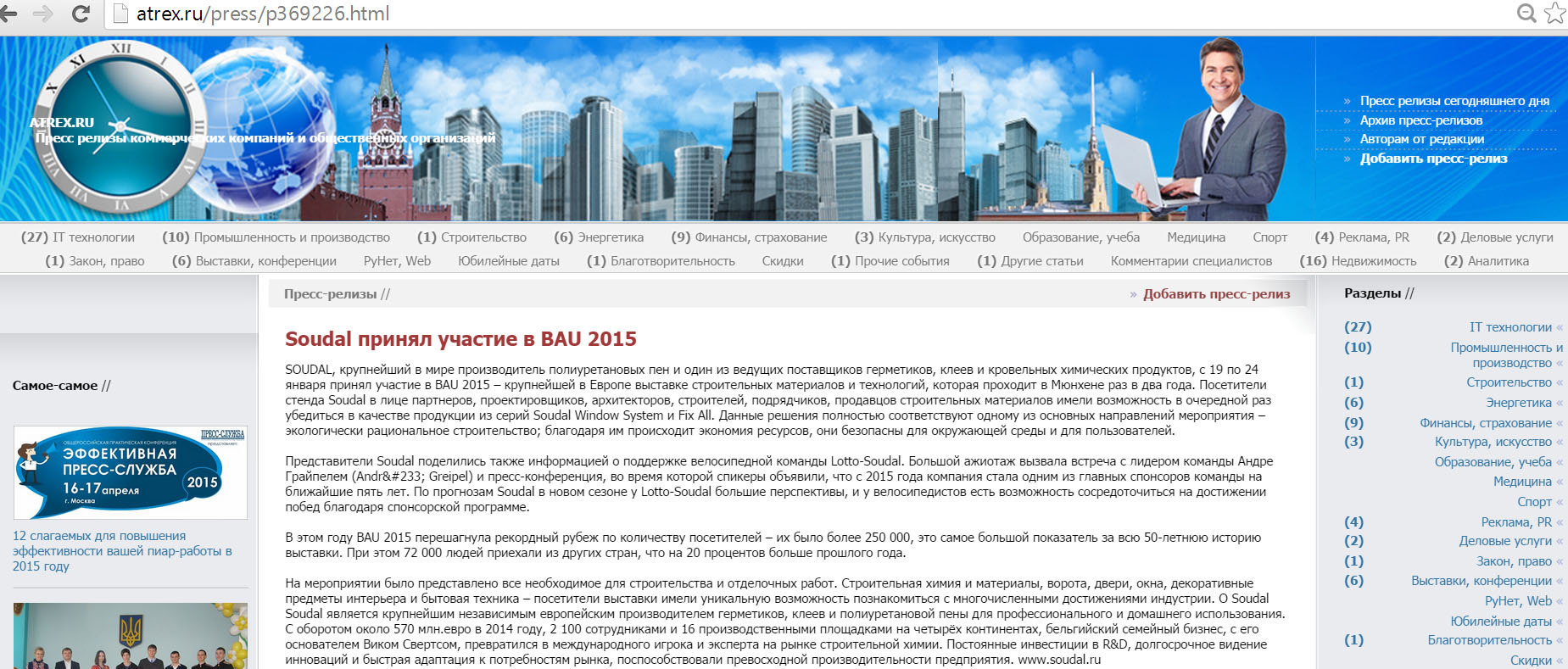1568x669 pixels.
Task: Open 'Благотворительность' in the Разделы sidebar
Action: click(x=1490, y=640)
